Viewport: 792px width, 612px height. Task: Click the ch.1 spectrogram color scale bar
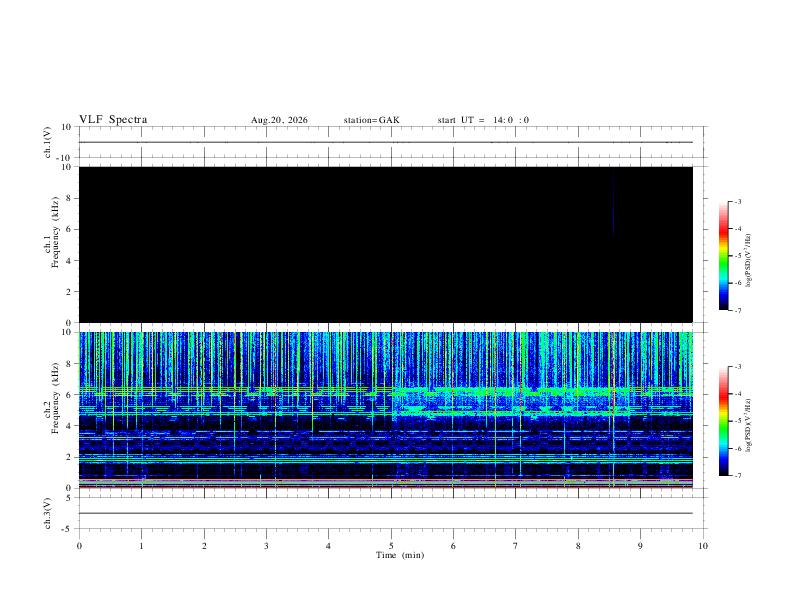[723, 256]
